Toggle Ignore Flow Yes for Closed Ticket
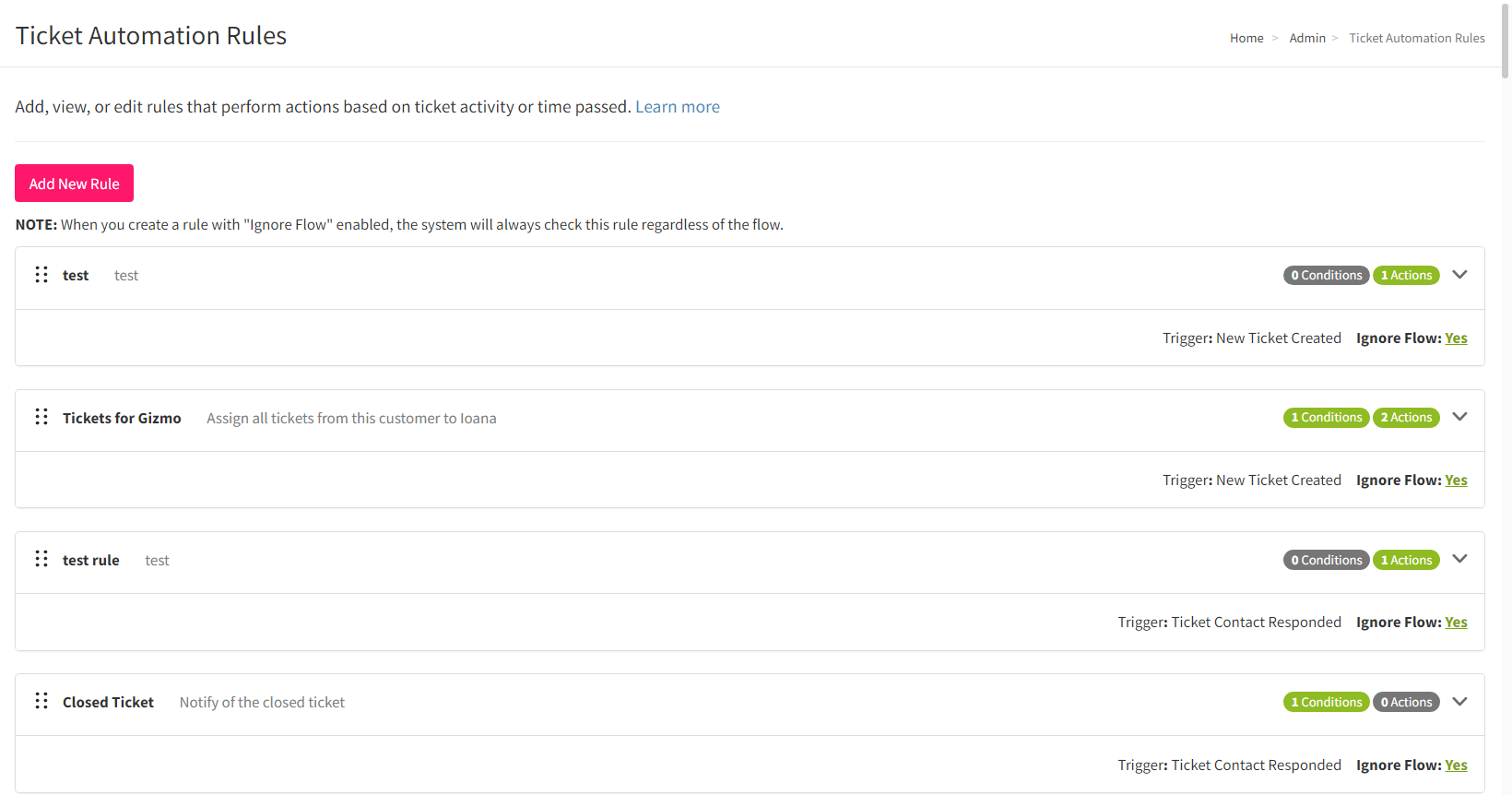 [x=1456, y=765]
